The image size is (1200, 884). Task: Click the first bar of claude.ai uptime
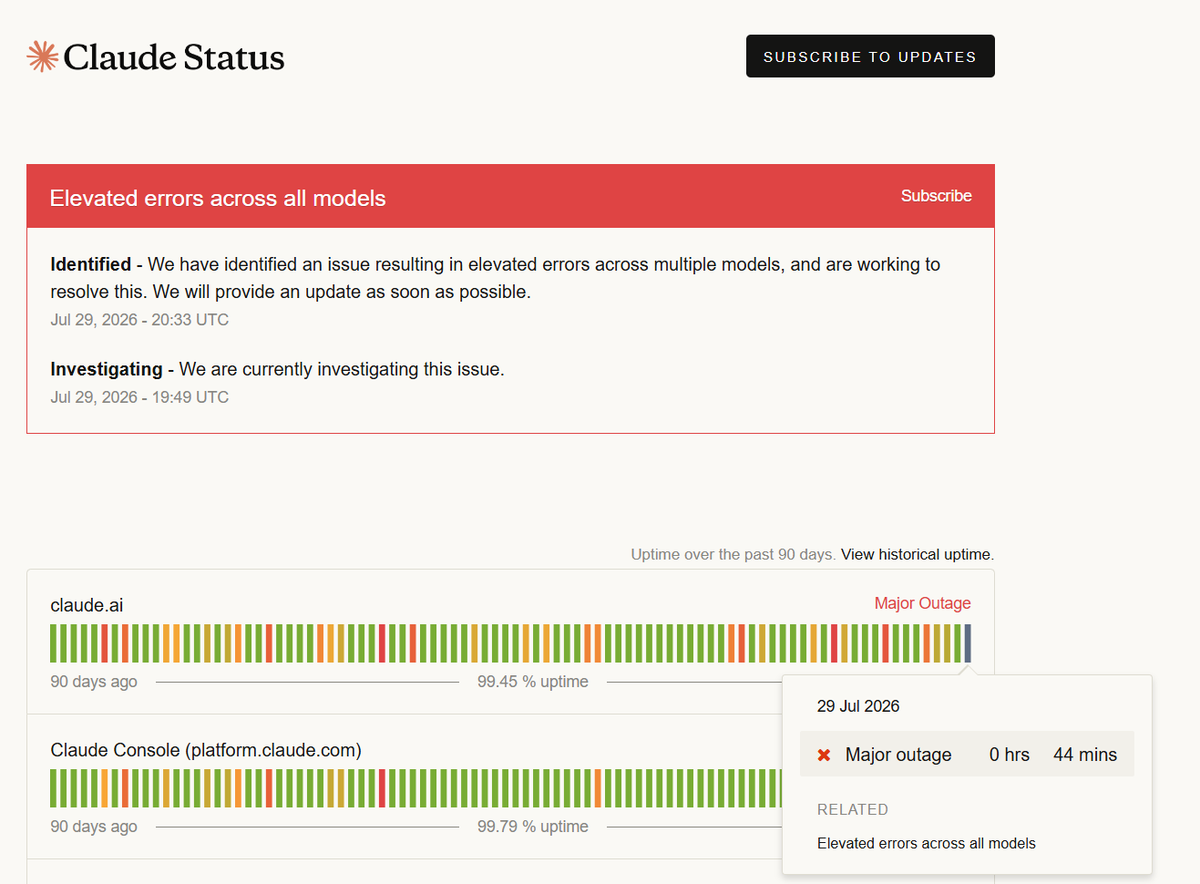[x=54, y=643]
